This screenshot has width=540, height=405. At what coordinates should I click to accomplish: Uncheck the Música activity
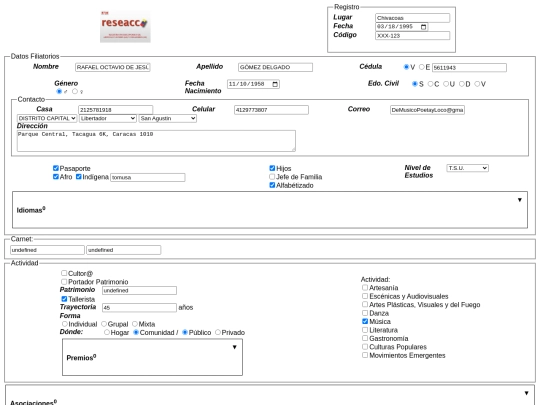(x=365, y=321)
